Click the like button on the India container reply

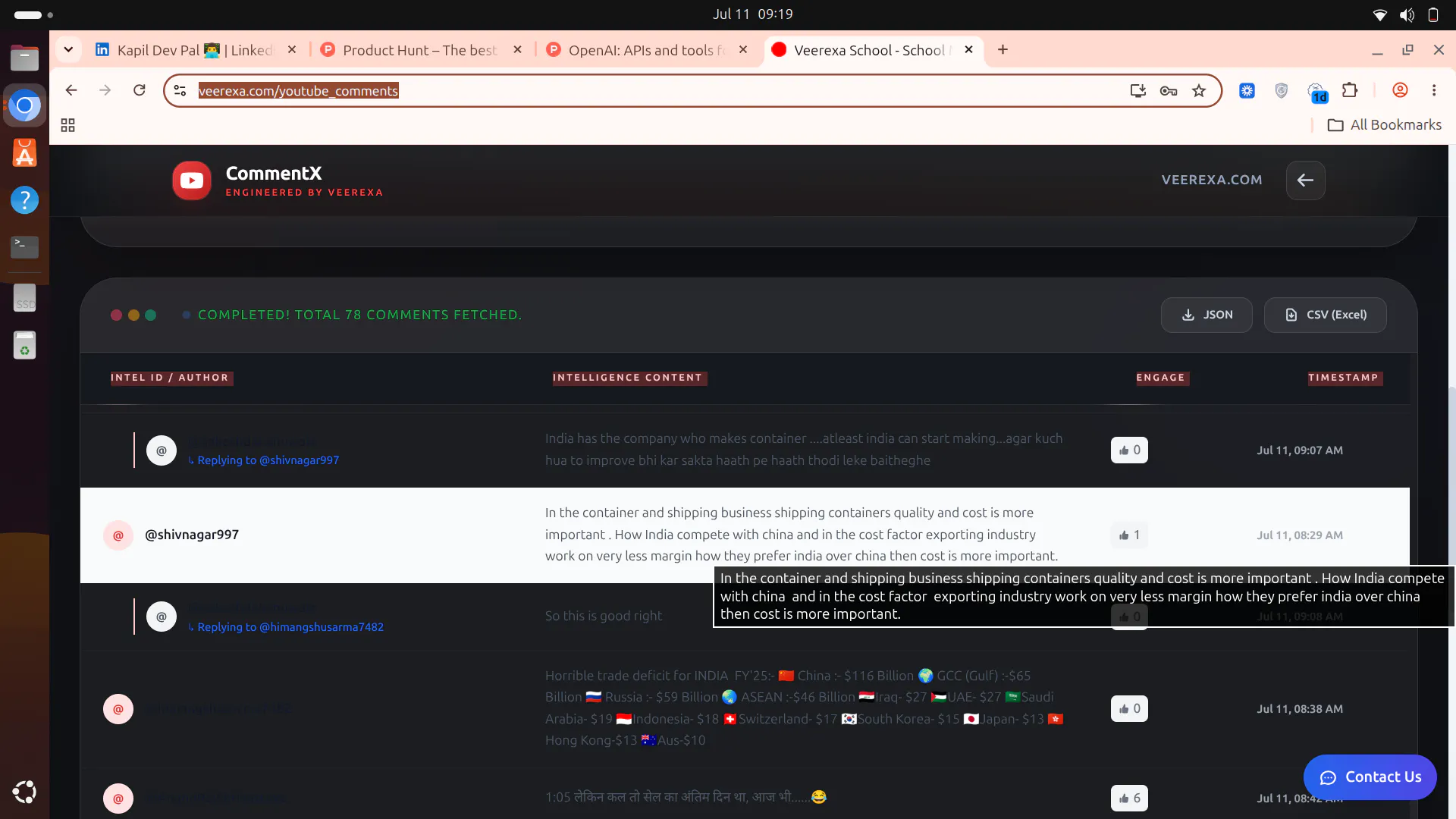click(1129, 450)
